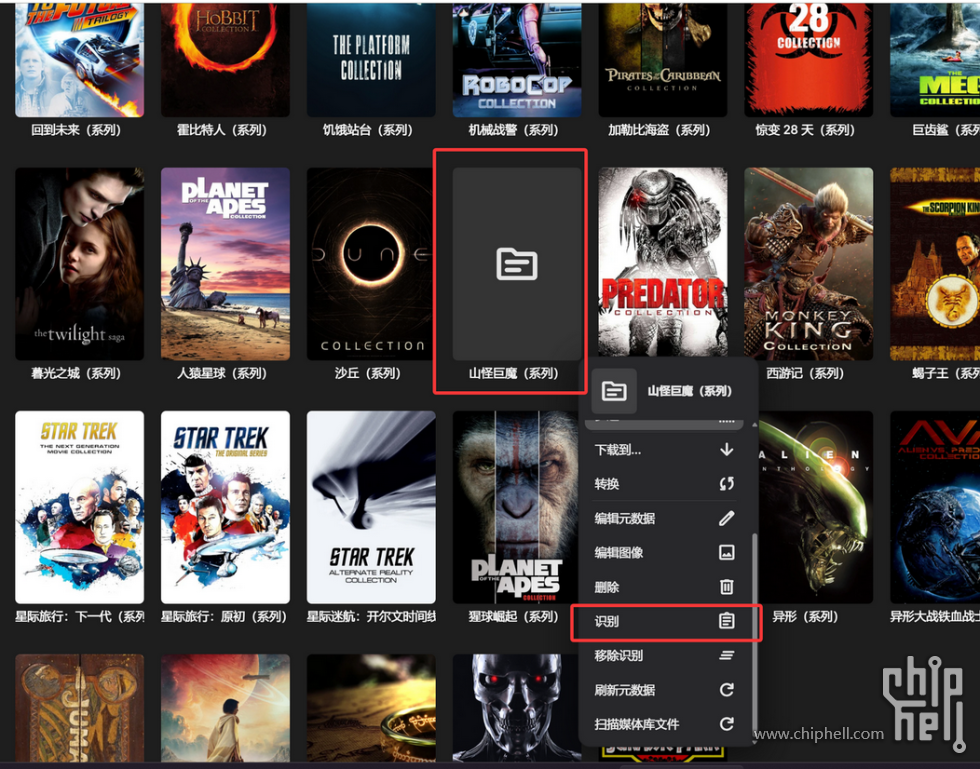Click the convert arrows icon beside 转换

click(726, 484)
